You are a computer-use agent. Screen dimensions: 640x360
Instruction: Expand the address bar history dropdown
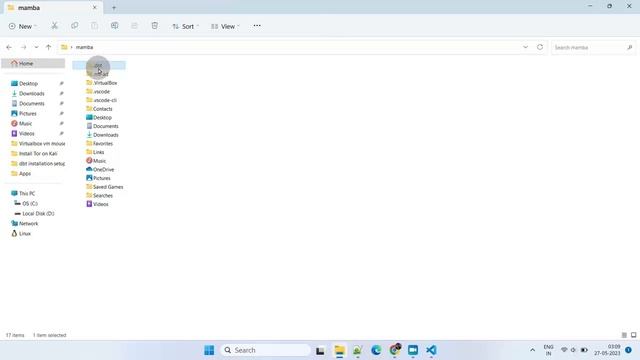[x=525, y=47]
